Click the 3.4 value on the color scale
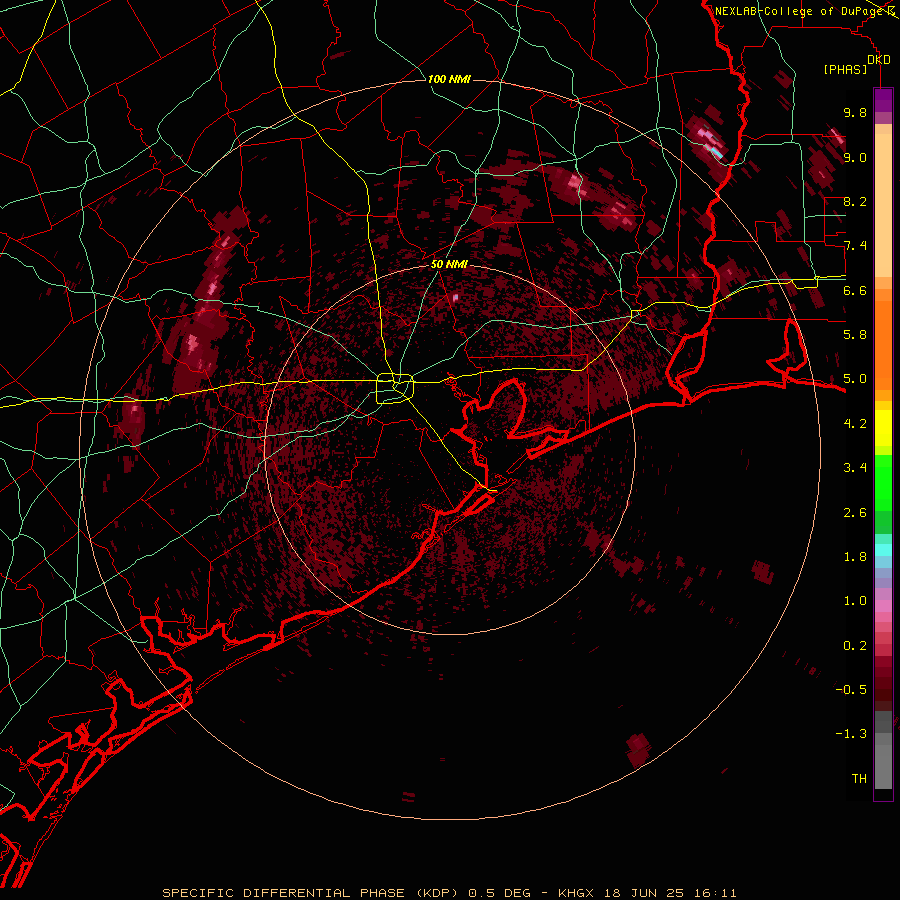 pos(855,468)
